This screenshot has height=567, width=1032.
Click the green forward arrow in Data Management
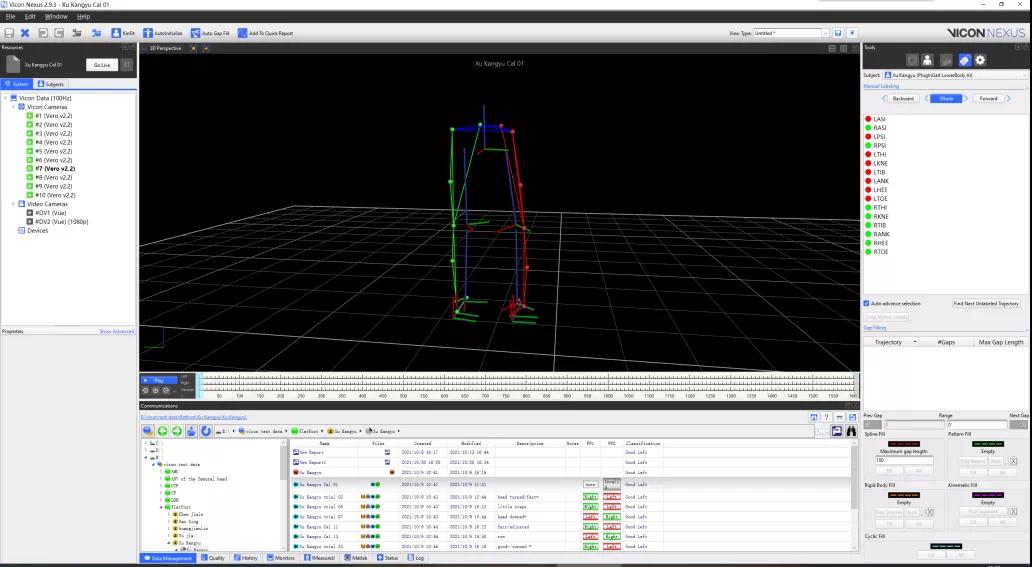pos(177,431)
